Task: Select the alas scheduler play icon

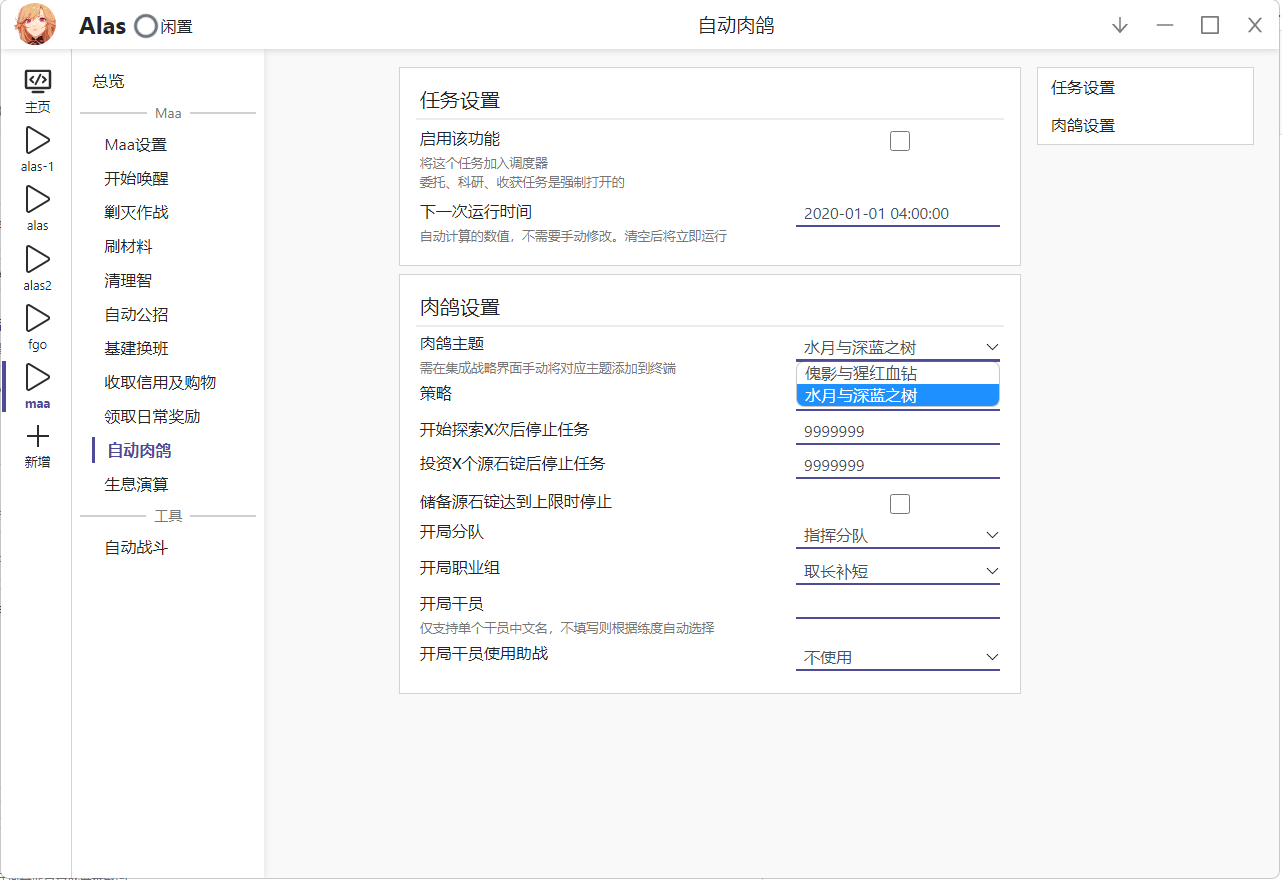Action: tap(37, 205)
